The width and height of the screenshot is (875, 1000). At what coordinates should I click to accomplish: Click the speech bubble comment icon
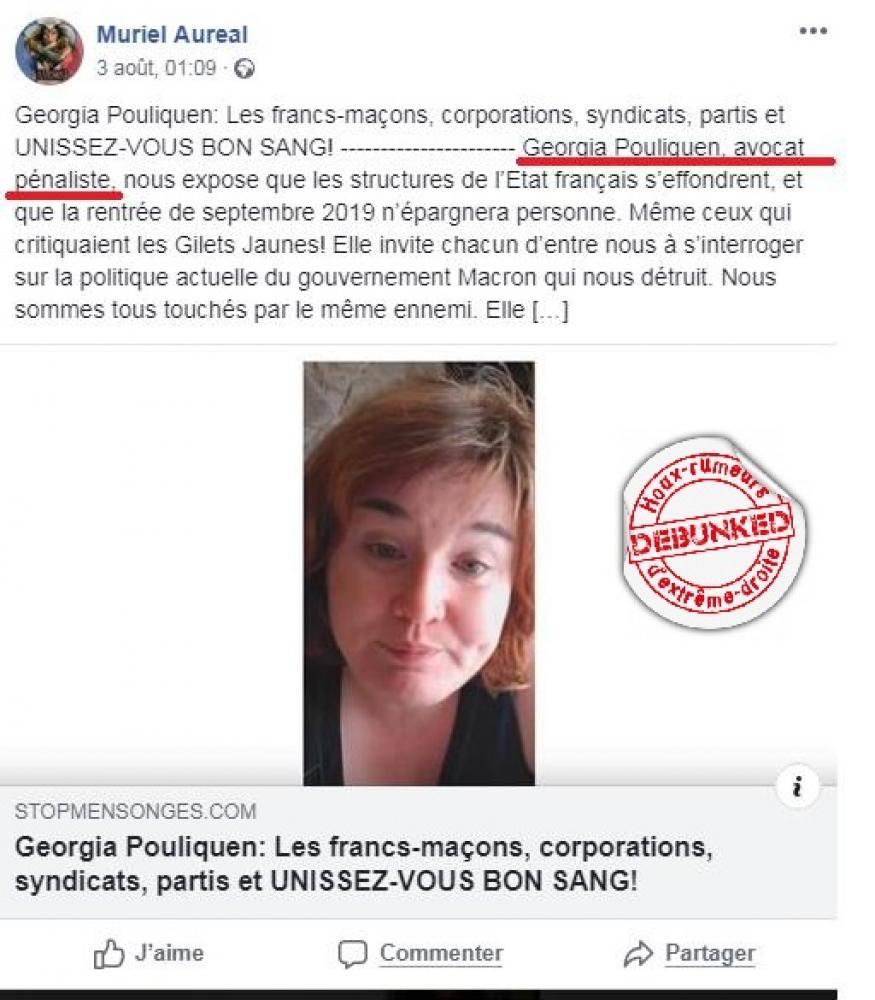353,954
